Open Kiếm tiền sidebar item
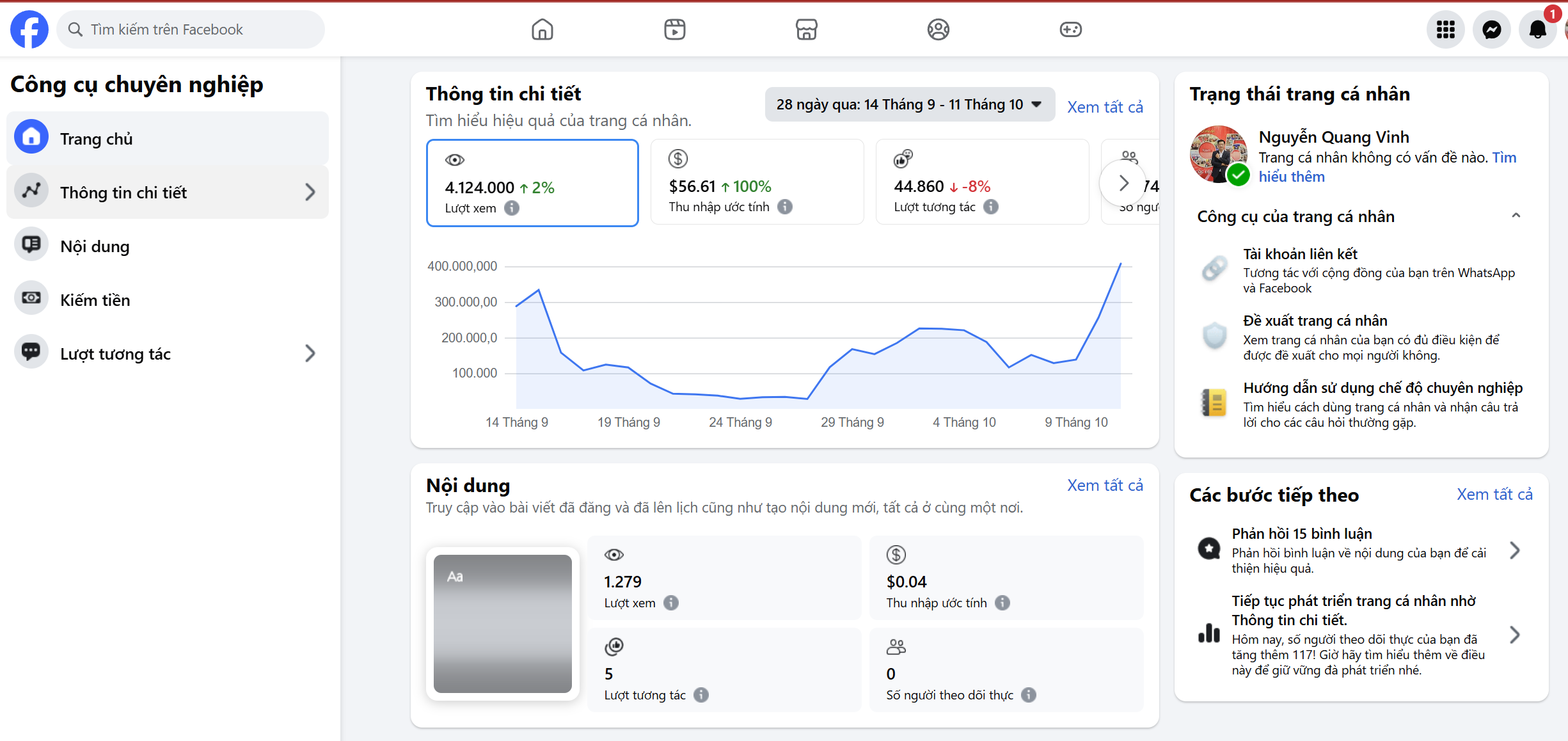This screenshot has width=1568, height=741. (95, 300)
